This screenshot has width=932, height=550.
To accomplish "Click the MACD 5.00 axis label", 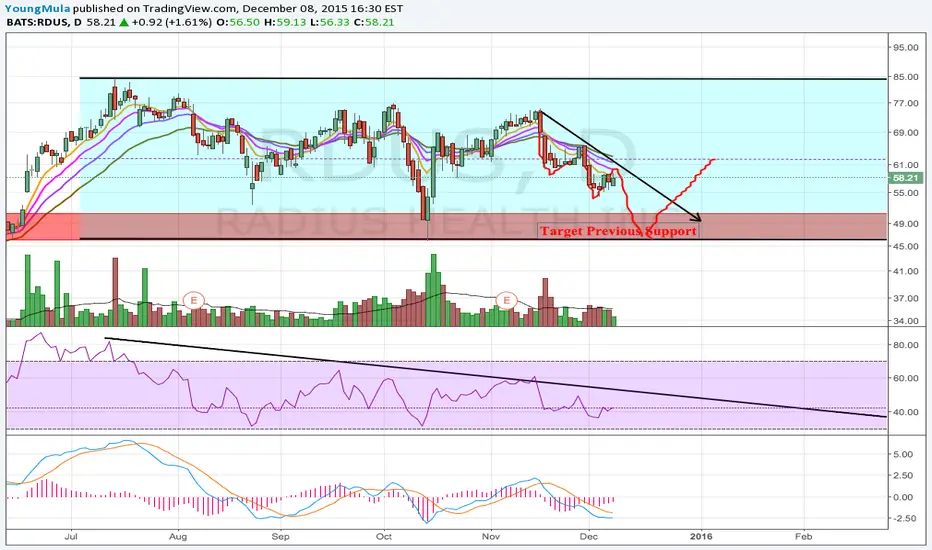I will tap(903, 454).
